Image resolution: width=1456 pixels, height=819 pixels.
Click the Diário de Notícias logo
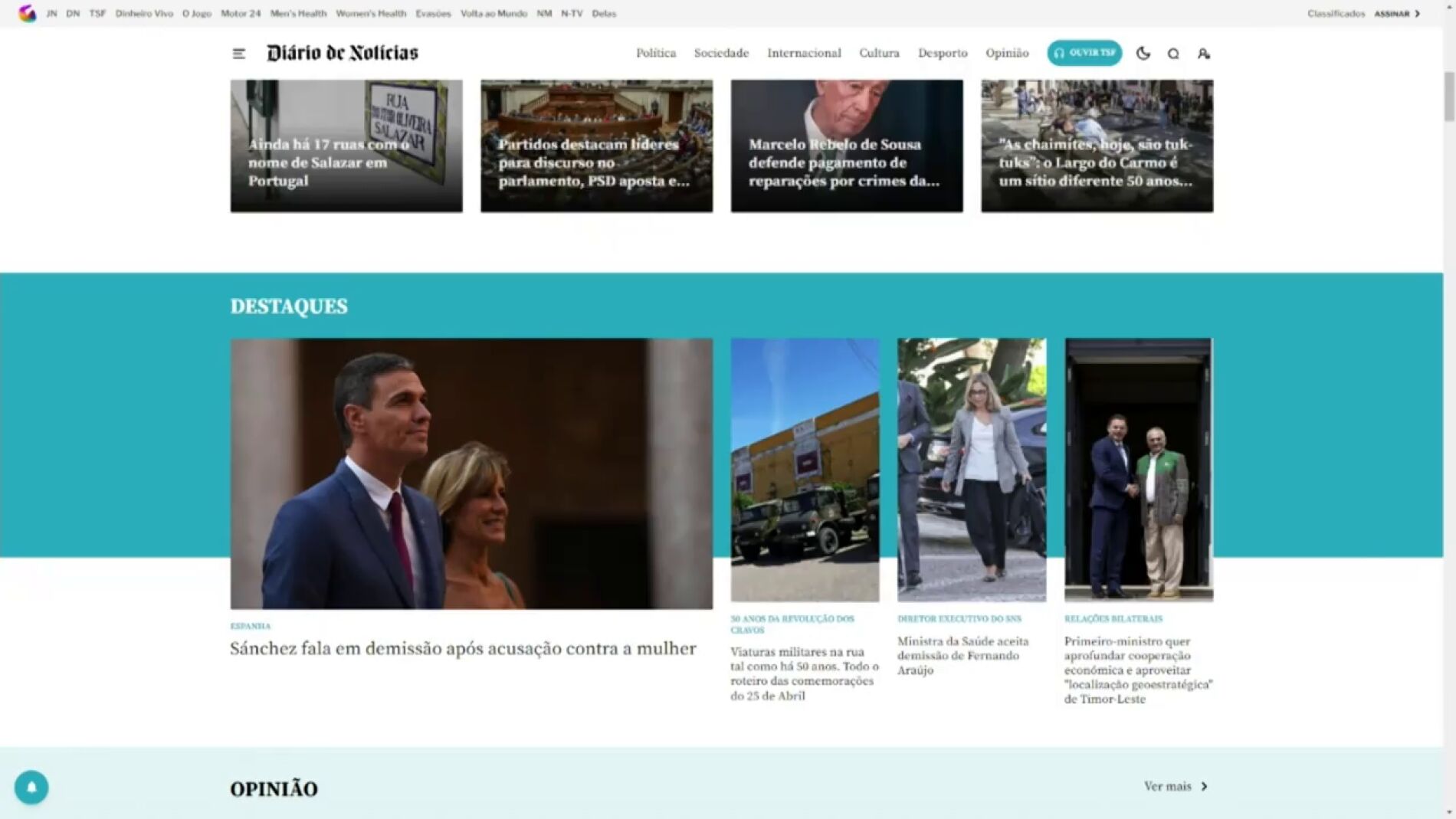[343, 53]
